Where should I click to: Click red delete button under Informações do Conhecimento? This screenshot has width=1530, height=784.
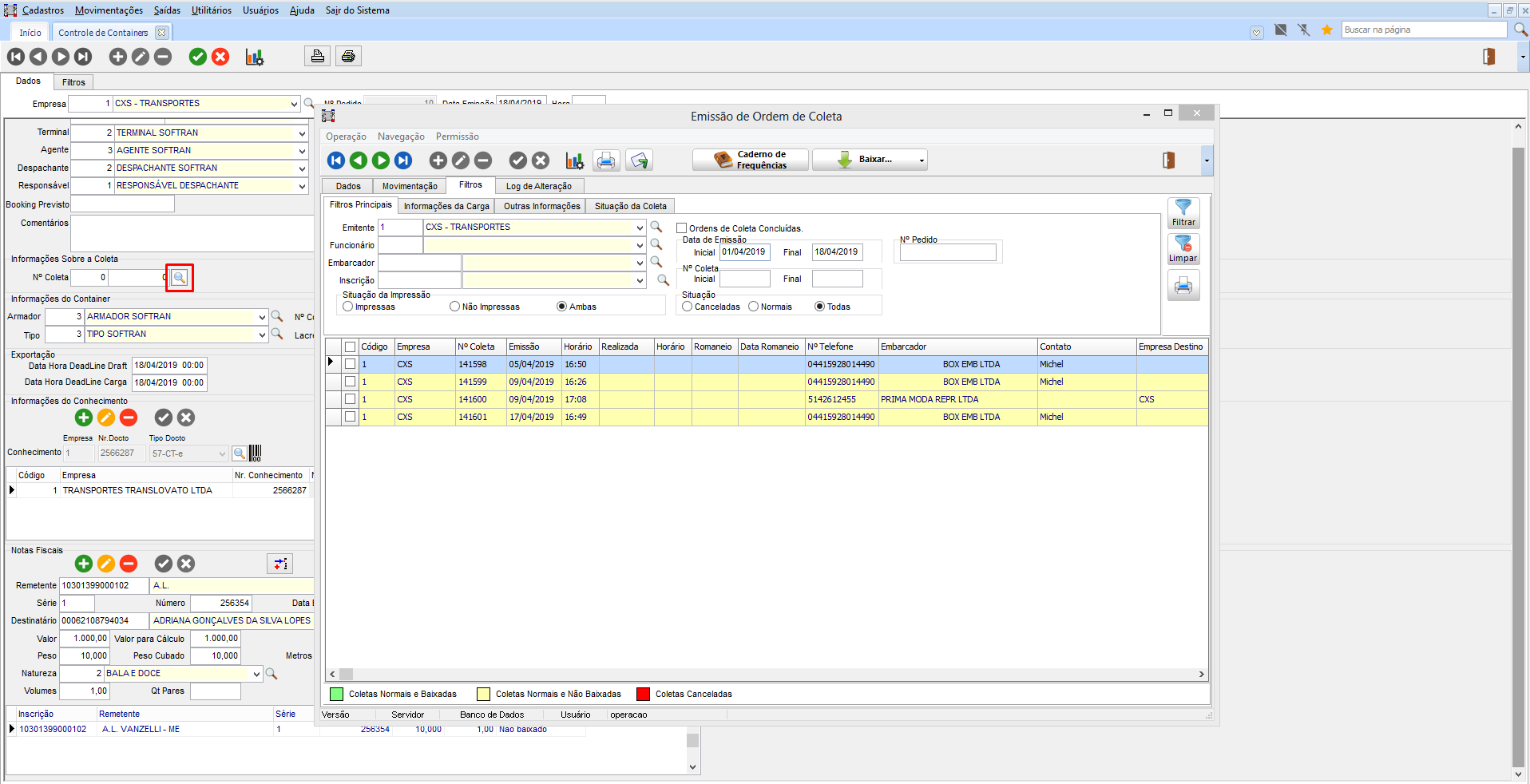point(129,418)
